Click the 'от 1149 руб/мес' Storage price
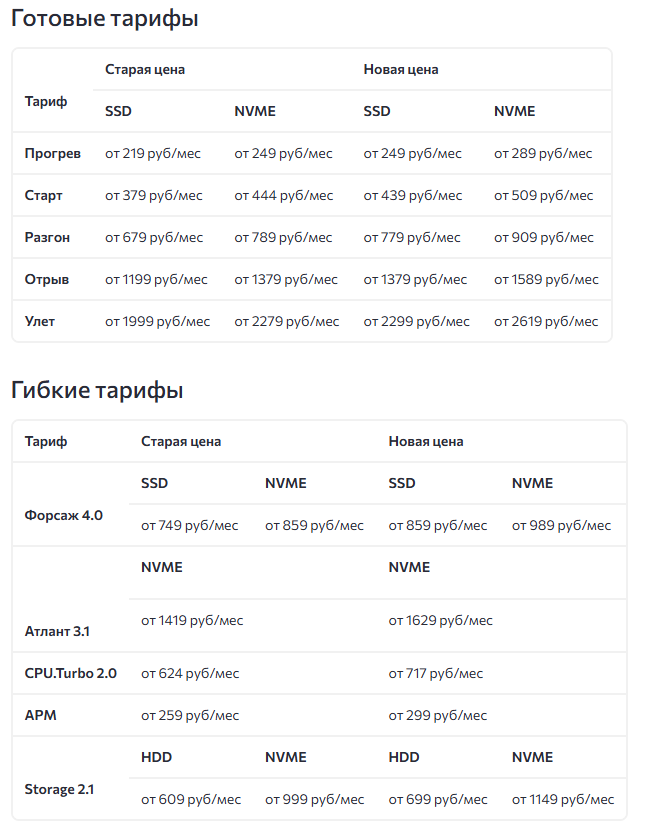 tap(563, 800)
